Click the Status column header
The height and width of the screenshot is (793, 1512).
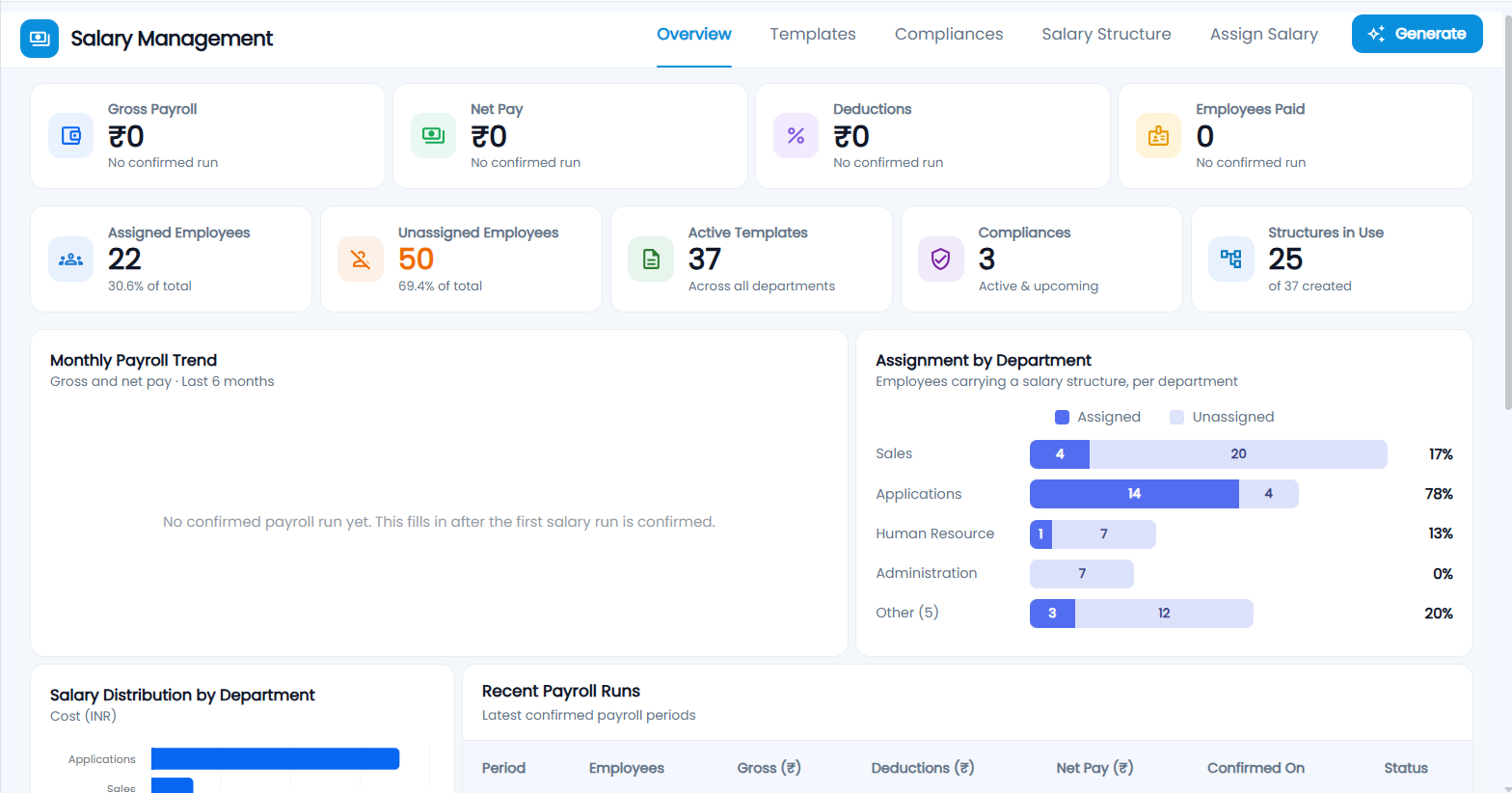click(x=1406, y=768)
